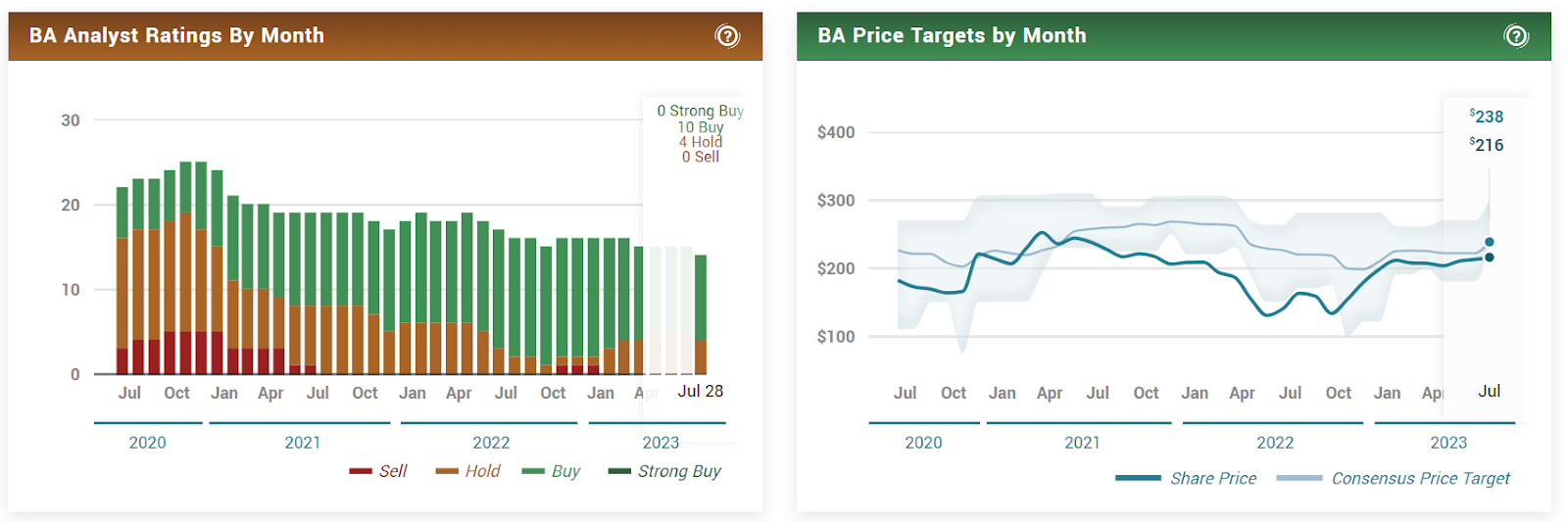Click the 2022 year label in ratings chart

[491, 443]
